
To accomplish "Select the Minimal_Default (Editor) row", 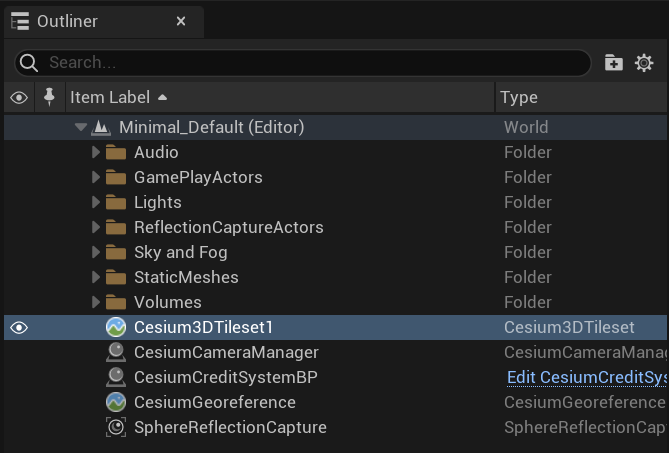I will [x=335, y=127].
